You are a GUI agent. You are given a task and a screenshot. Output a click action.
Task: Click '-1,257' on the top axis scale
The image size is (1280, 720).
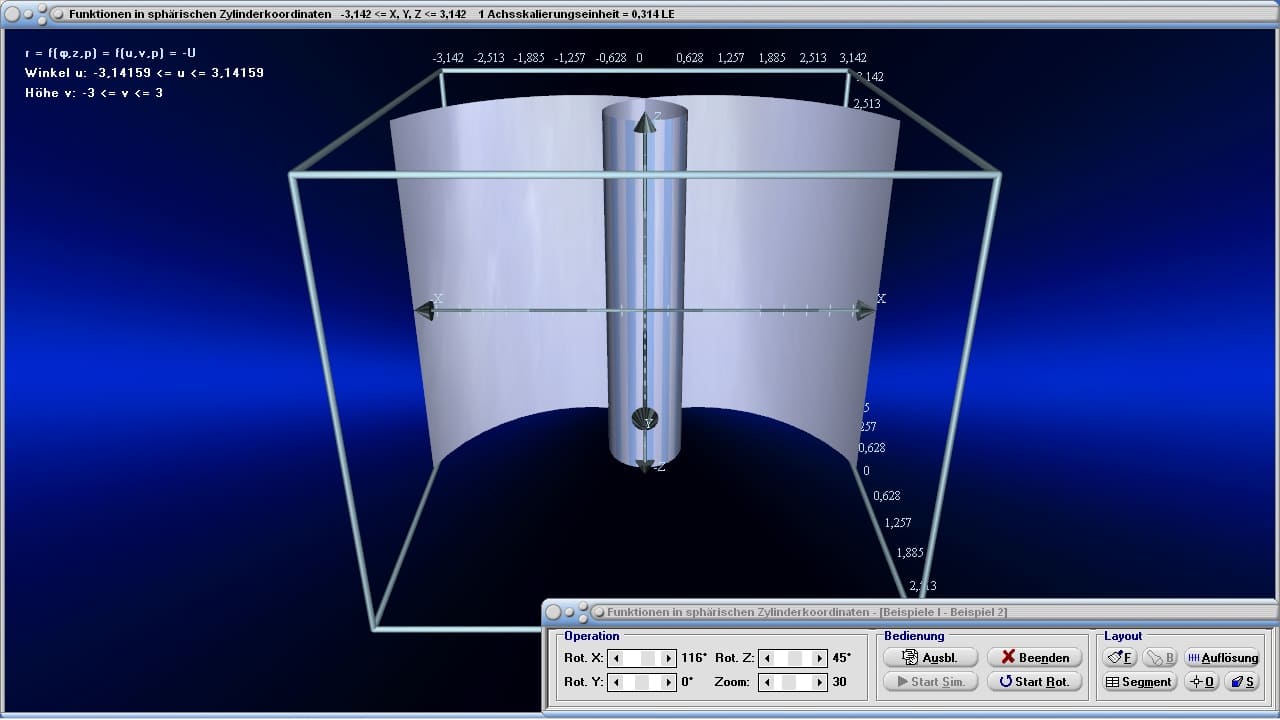[x=570, y=58]
